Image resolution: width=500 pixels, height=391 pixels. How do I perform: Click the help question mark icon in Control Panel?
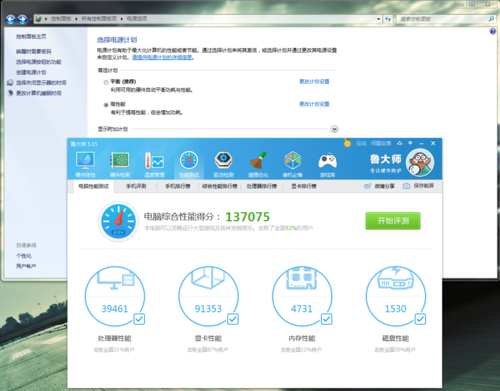493,31
